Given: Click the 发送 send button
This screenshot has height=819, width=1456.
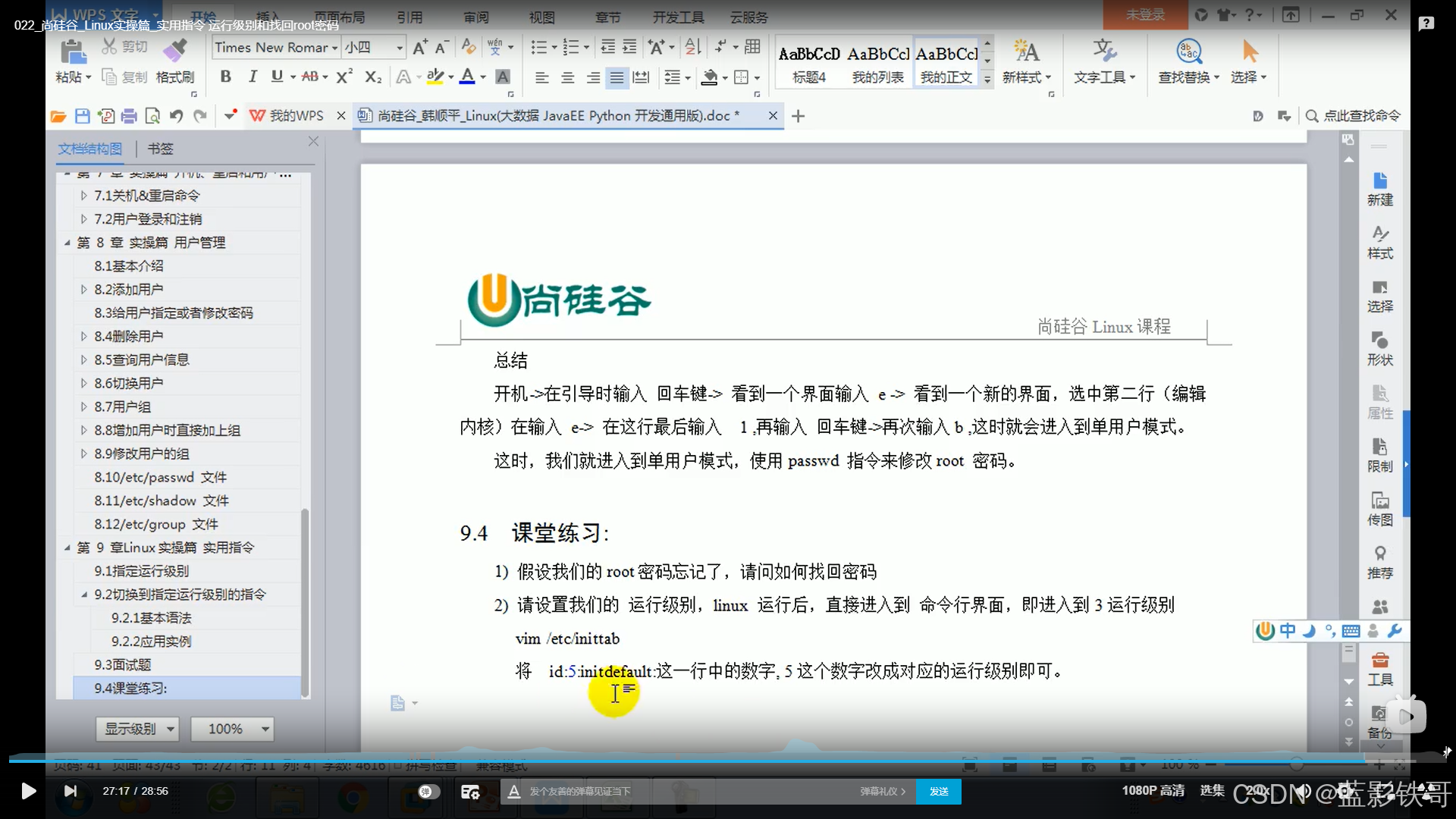Looking at the screenshot, I should click(x=938, y=791).
